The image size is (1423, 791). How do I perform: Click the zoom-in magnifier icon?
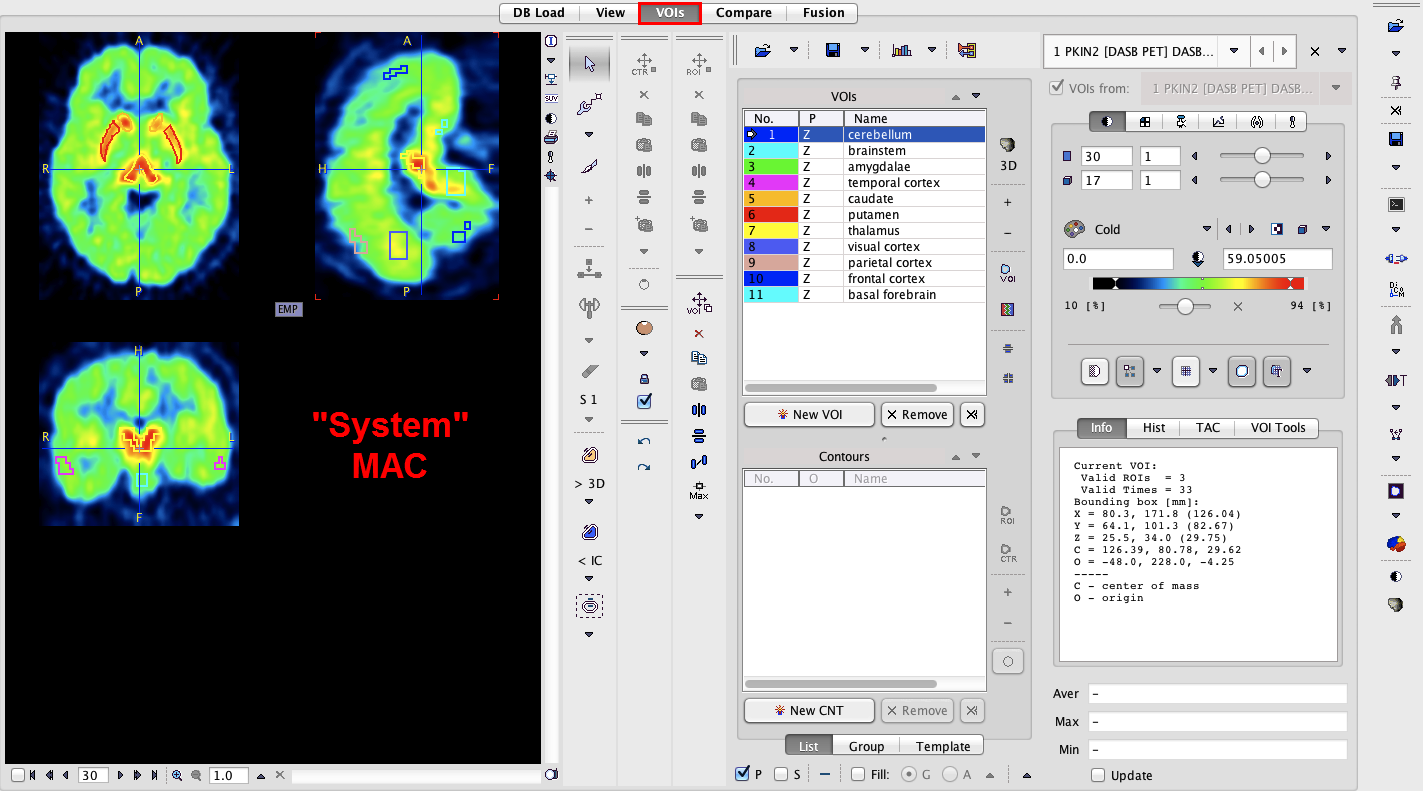177,775
